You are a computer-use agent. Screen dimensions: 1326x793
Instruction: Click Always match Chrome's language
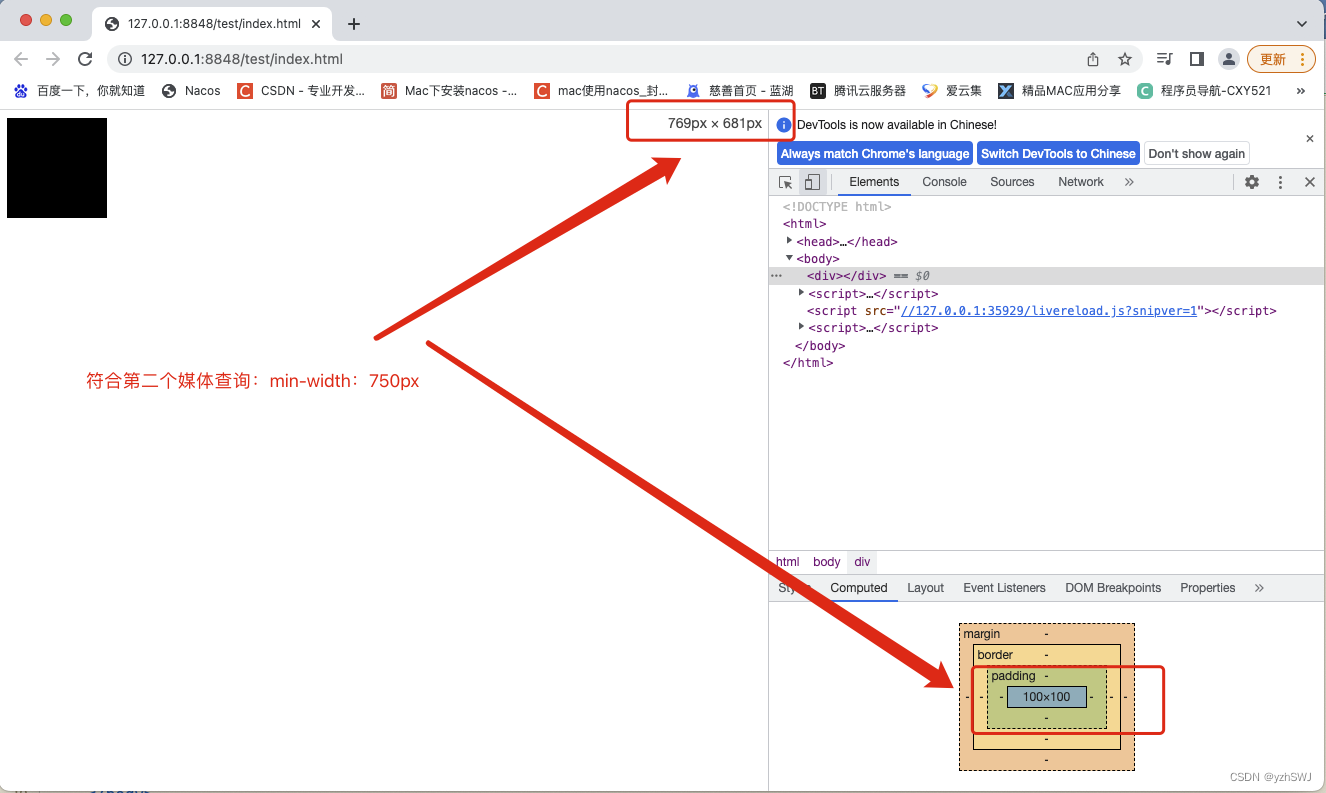click(x=875, y=153)
